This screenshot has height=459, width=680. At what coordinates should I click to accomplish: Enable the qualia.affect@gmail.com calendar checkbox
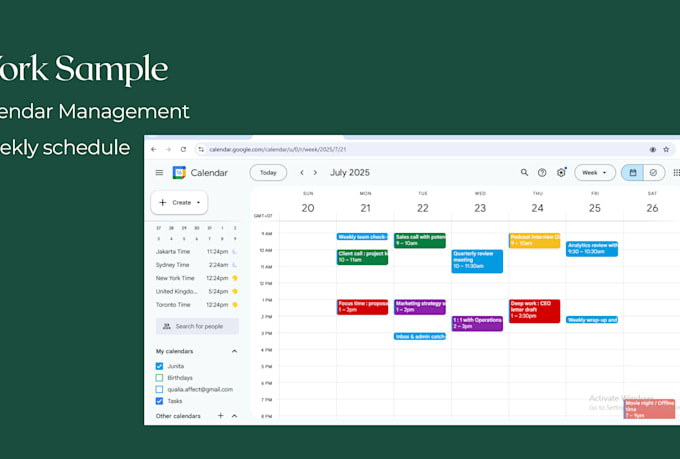click(x=159, y=390)
